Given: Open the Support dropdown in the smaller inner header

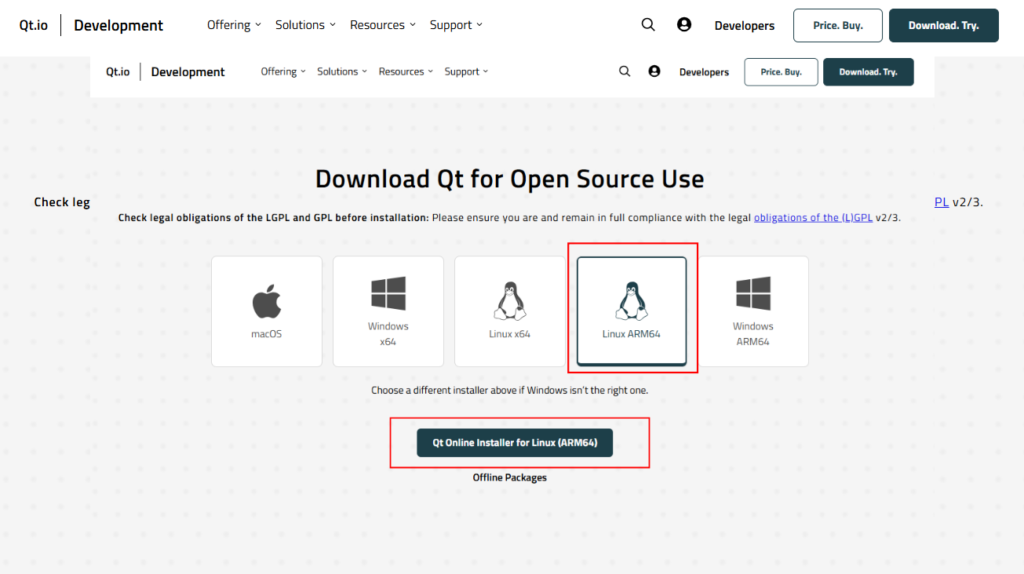Looking at the screenshot, I should [466, 72].
